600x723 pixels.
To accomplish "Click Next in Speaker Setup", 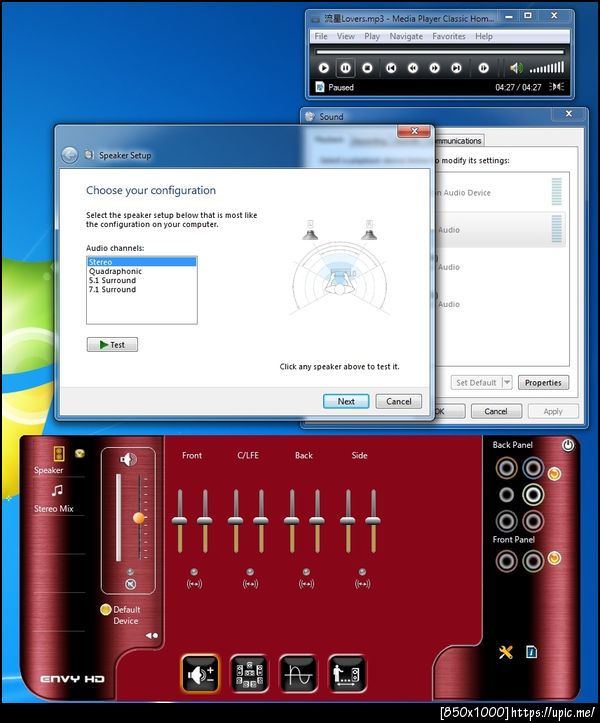I will pos(346,401).
